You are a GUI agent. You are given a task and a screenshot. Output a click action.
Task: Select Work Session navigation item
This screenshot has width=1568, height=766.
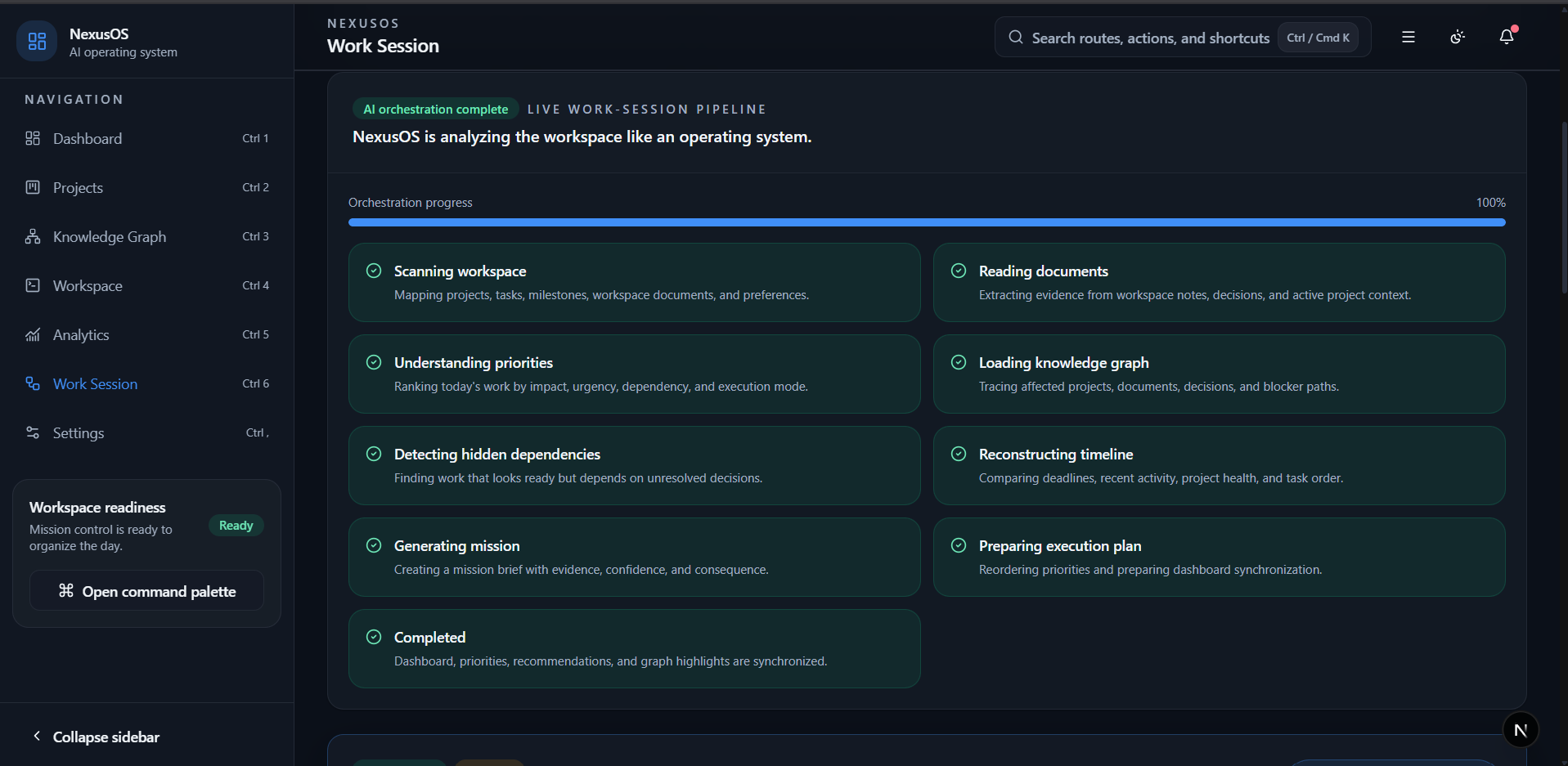(147, 383)
